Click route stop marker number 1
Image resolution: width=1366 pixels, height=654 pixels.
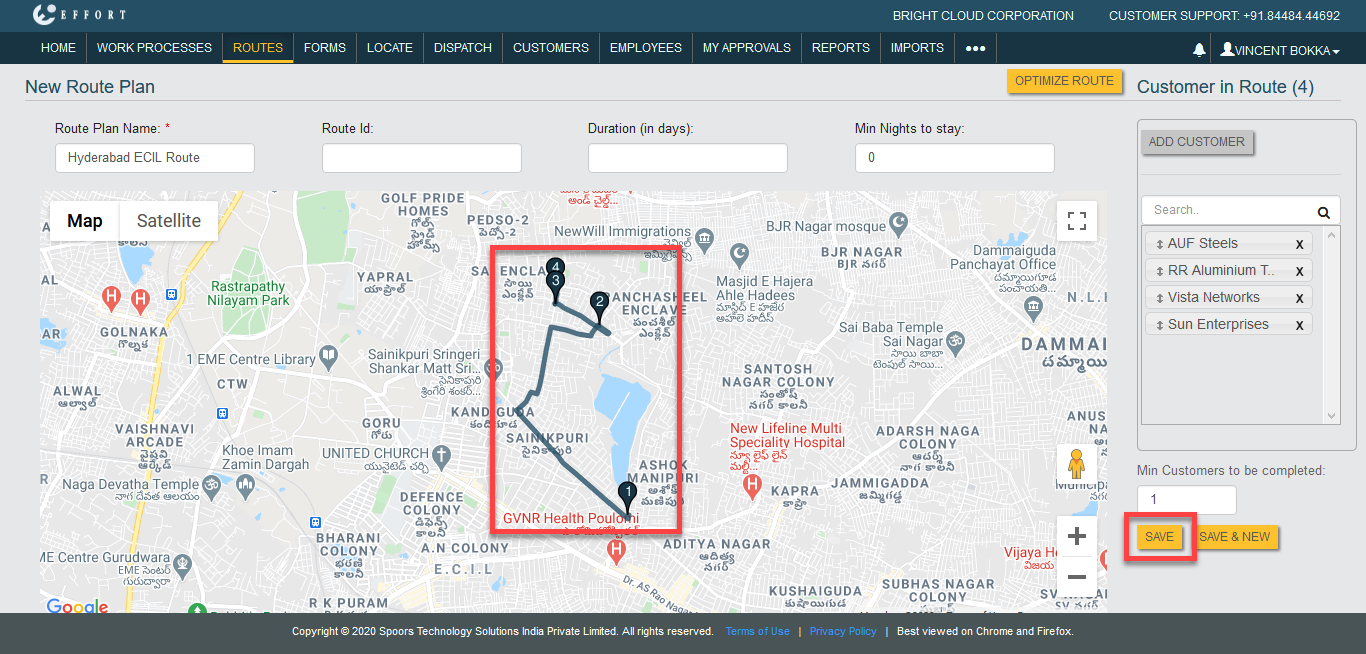point(627,493)
